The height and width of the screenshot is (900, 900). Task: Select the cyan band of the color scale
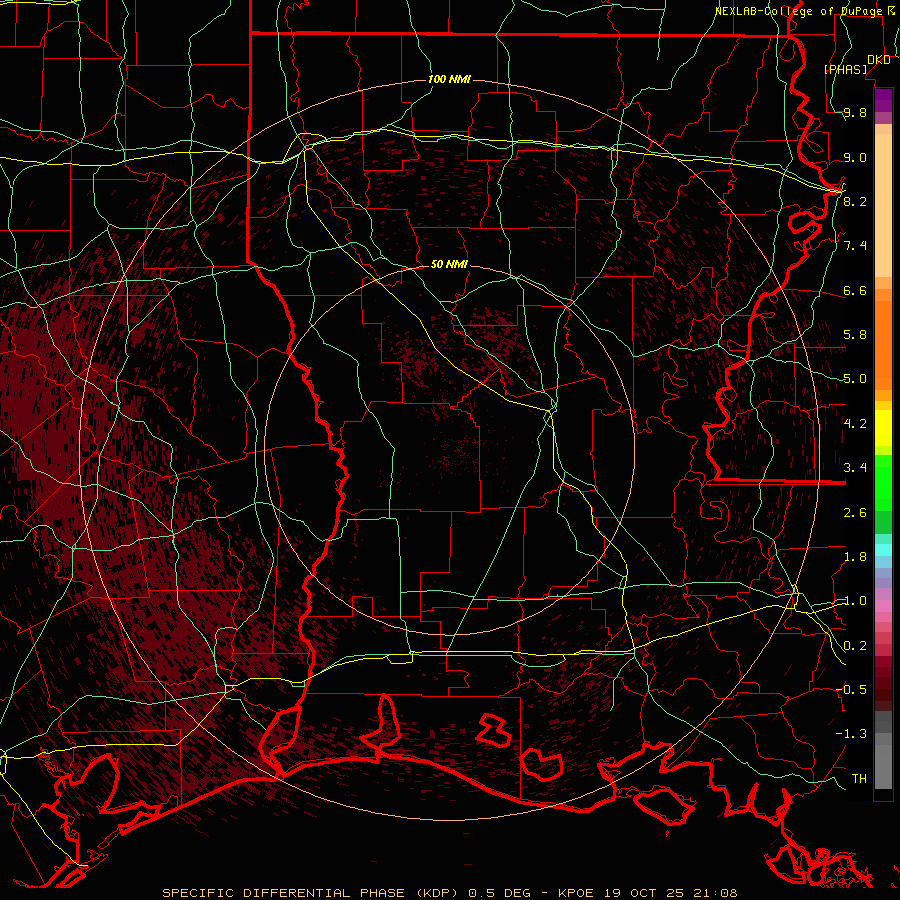[883, 550]
